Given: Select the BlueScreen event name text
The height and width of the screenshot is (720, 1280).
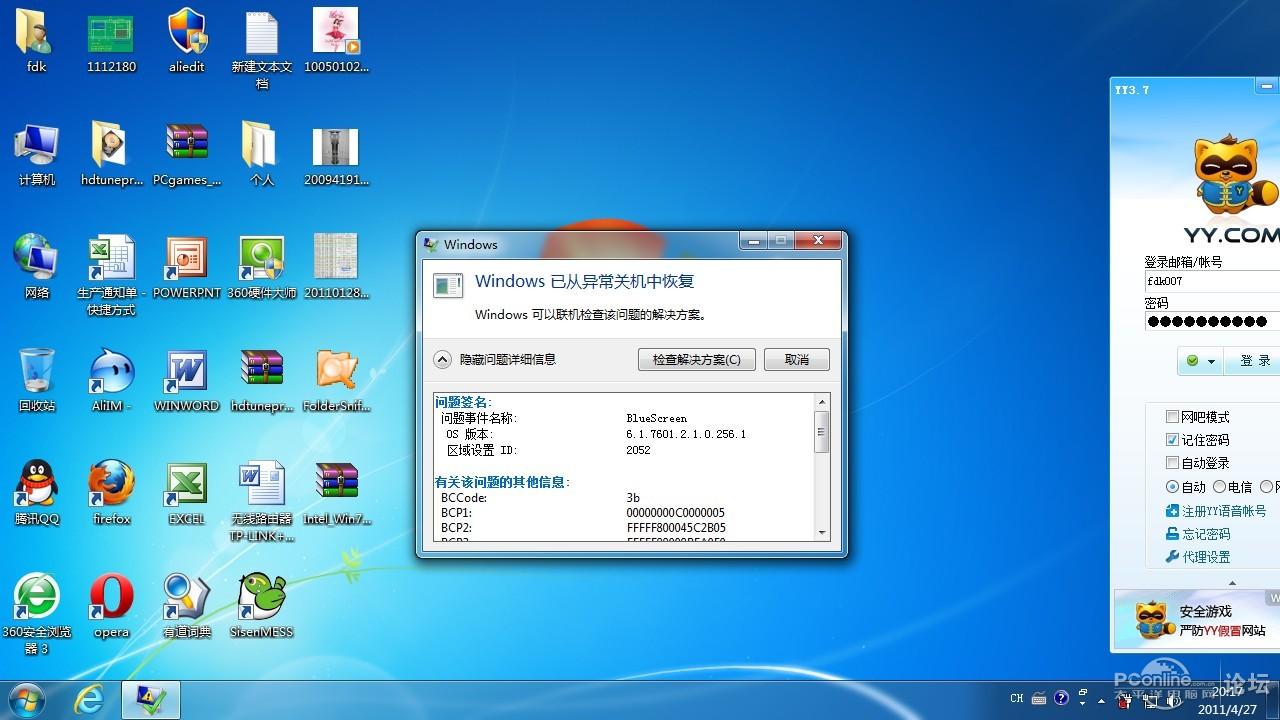Looking at the screenshot, I should tap(657, 418).
